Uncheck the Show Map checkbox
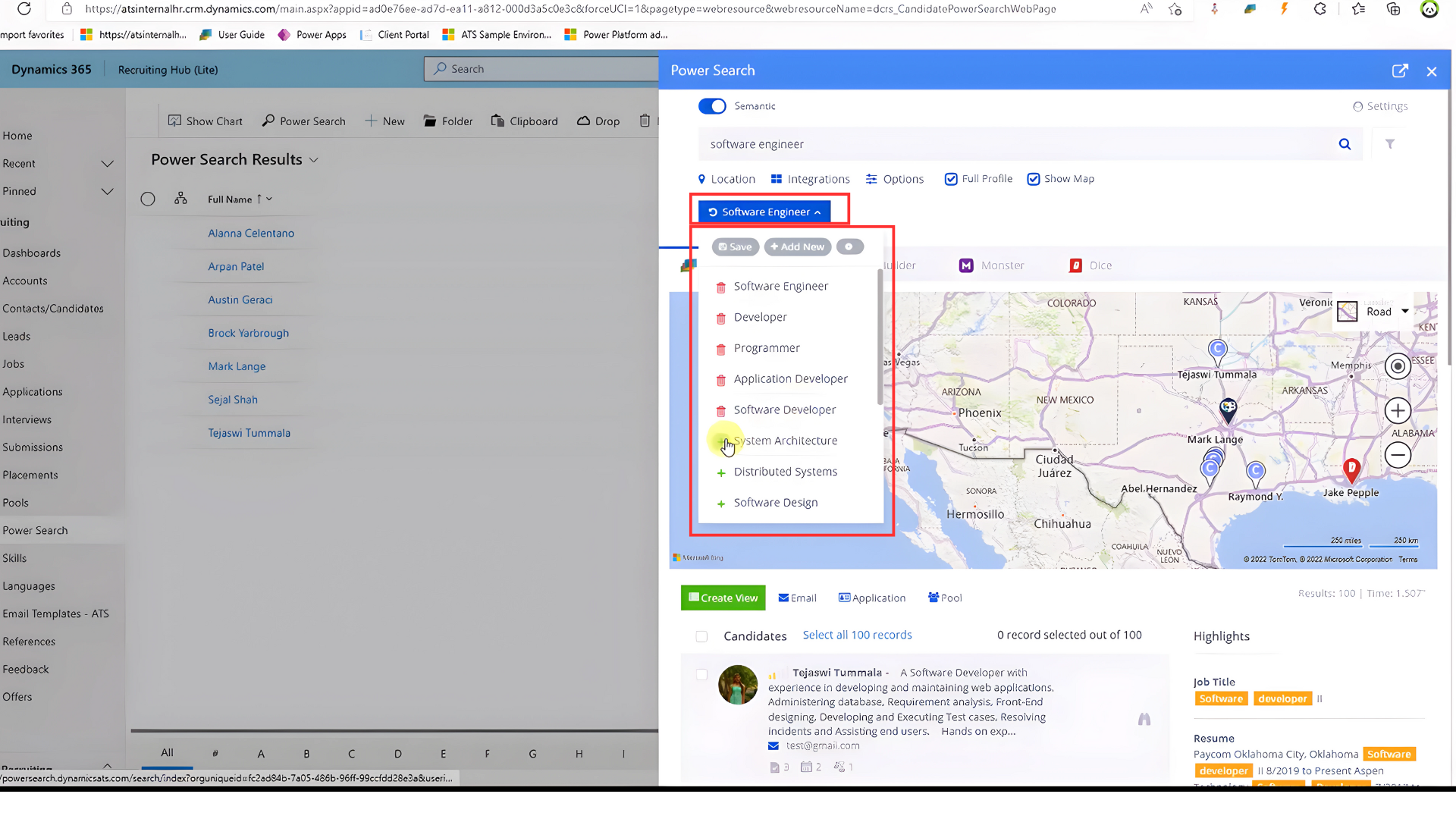 pyautogui.click(x=1034, y=179)
